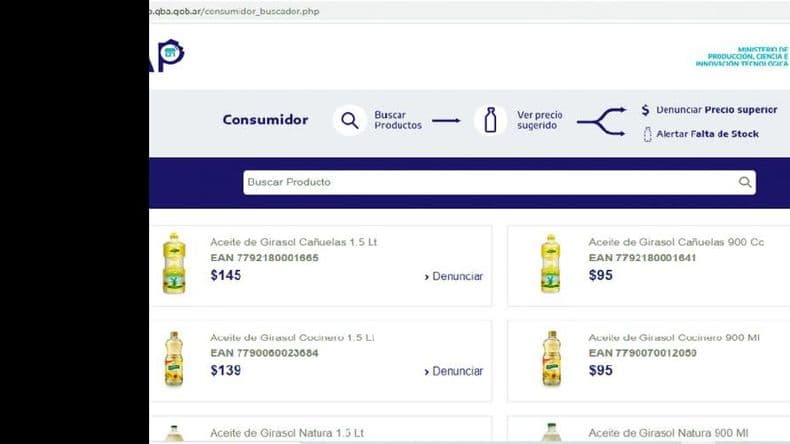Click Denunciar for Cocinero 1.5 Lt
The height and width of the screenshot is (444, 790).
[x=454, y=371]
